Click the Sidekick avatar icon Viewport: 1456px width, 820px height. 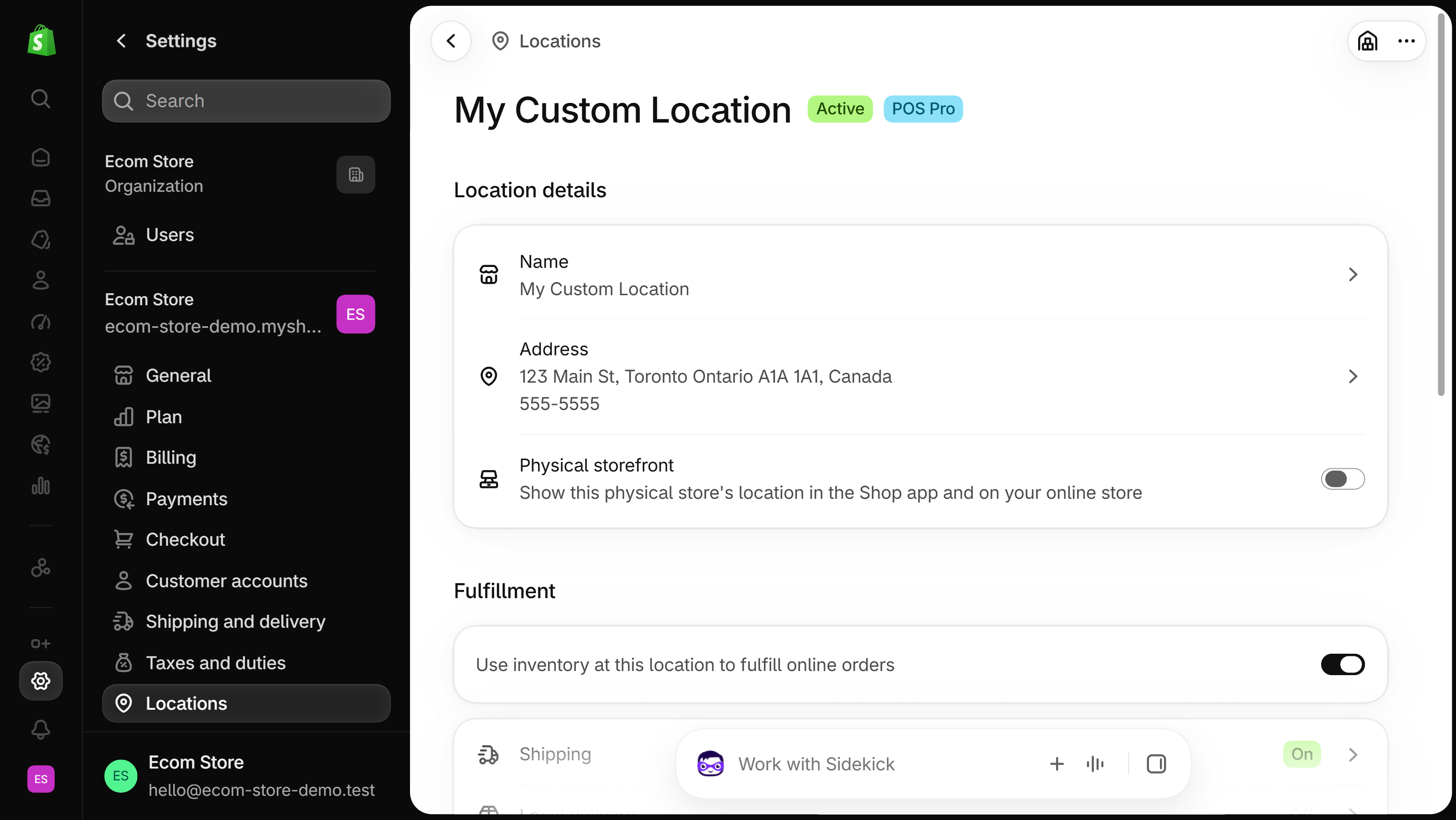click(x=711, y=764)
